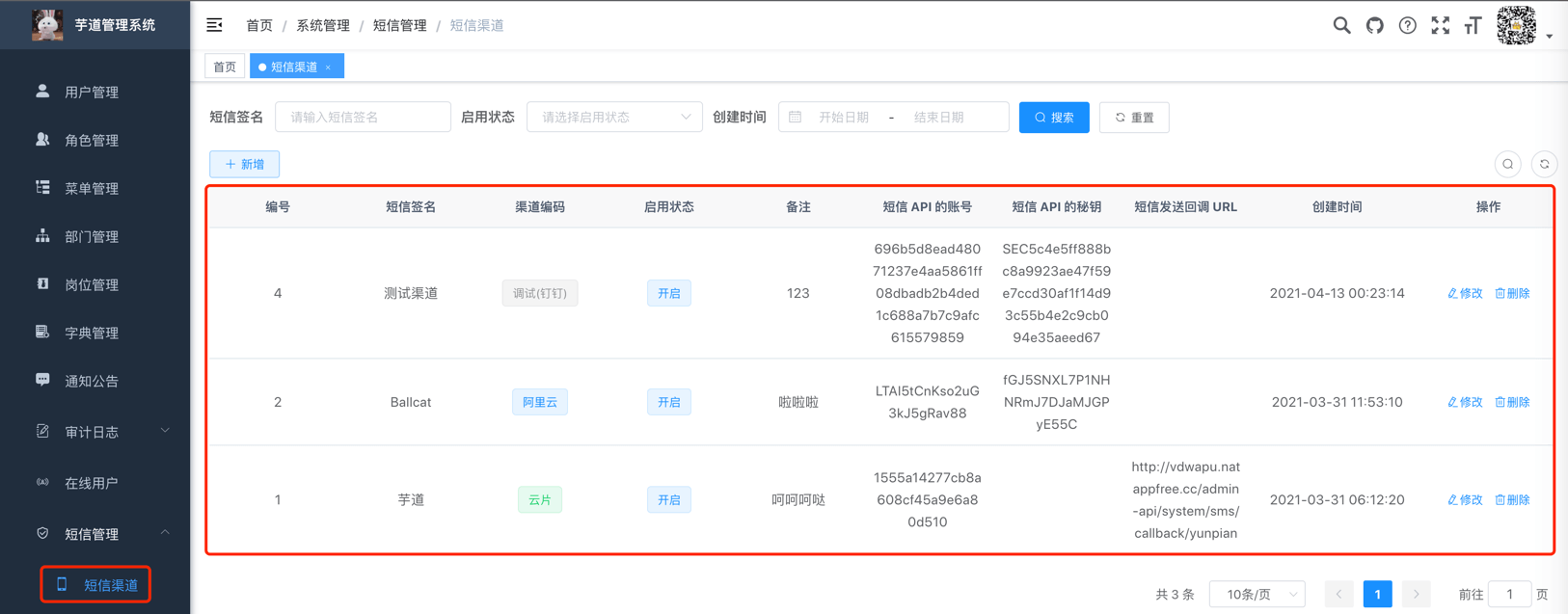This screenshot has height=614, width=1568.
Task: Open the header search magnifier icon
Action: (x=1341, y=26)
